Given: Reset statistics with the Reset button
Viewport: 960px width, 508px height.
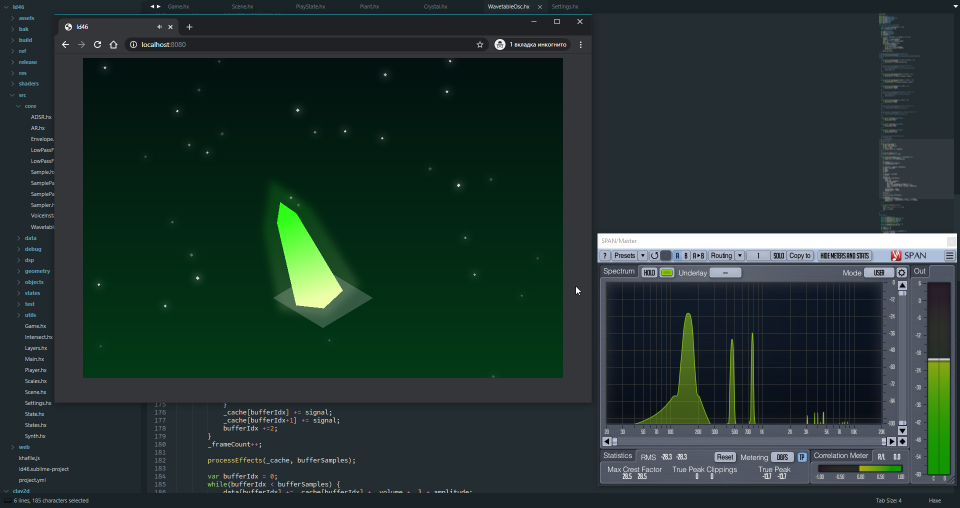Looking at the screenshot, I should (x=725, y=457).
